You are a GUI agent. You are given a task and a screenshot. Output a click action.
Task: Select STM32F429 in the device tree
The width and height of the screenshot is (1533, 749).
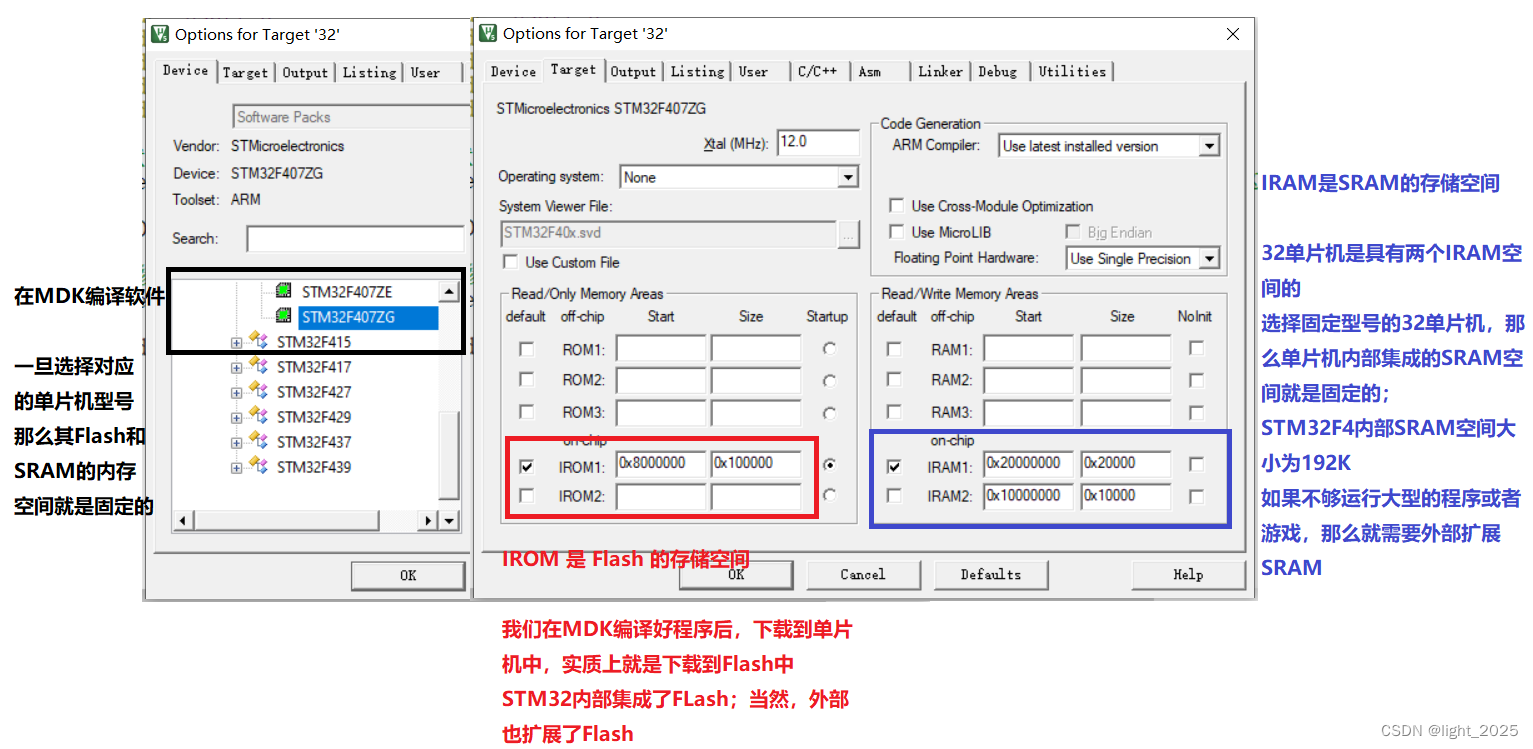point(314,417)
